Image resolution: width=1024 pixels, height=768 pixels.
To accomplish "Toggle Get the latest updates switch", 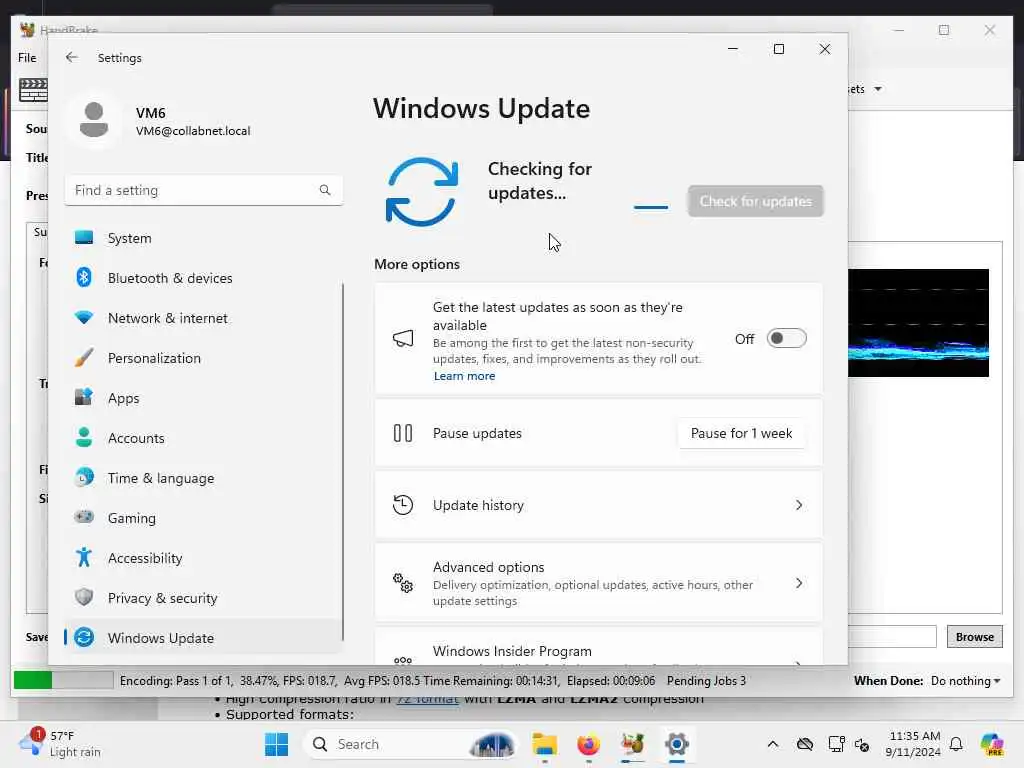I will pos(786,338).
